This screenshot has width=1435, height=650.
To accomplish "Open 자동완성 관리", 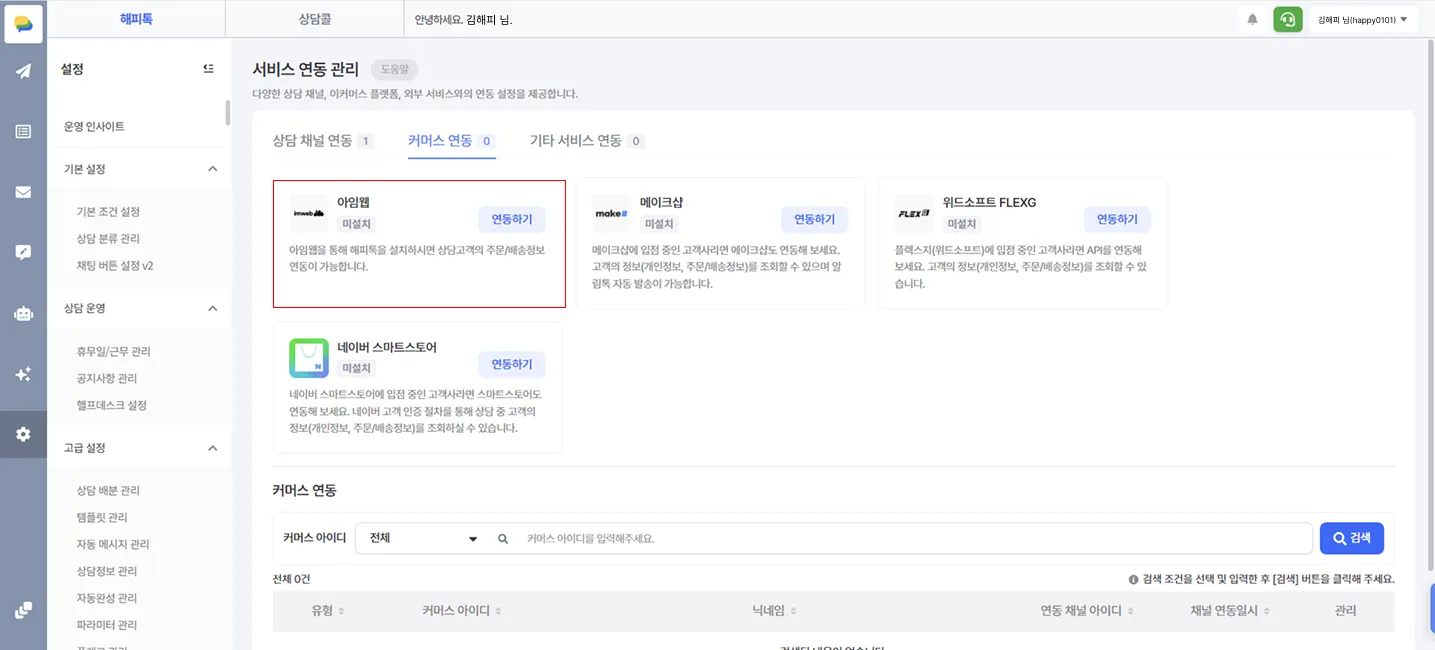I will (107, 599).
